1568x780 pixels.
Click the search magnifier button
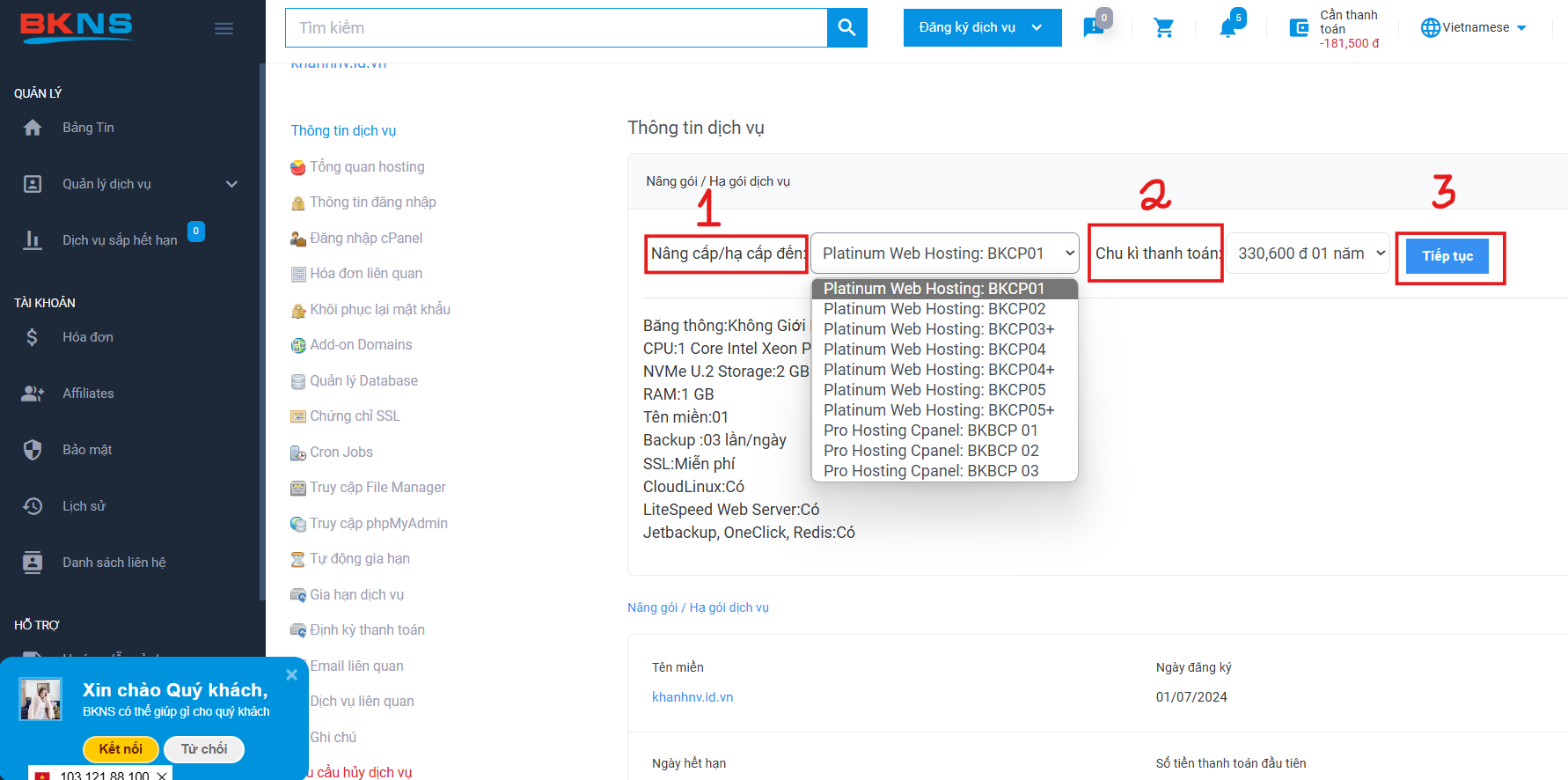(x=846, y=27)
